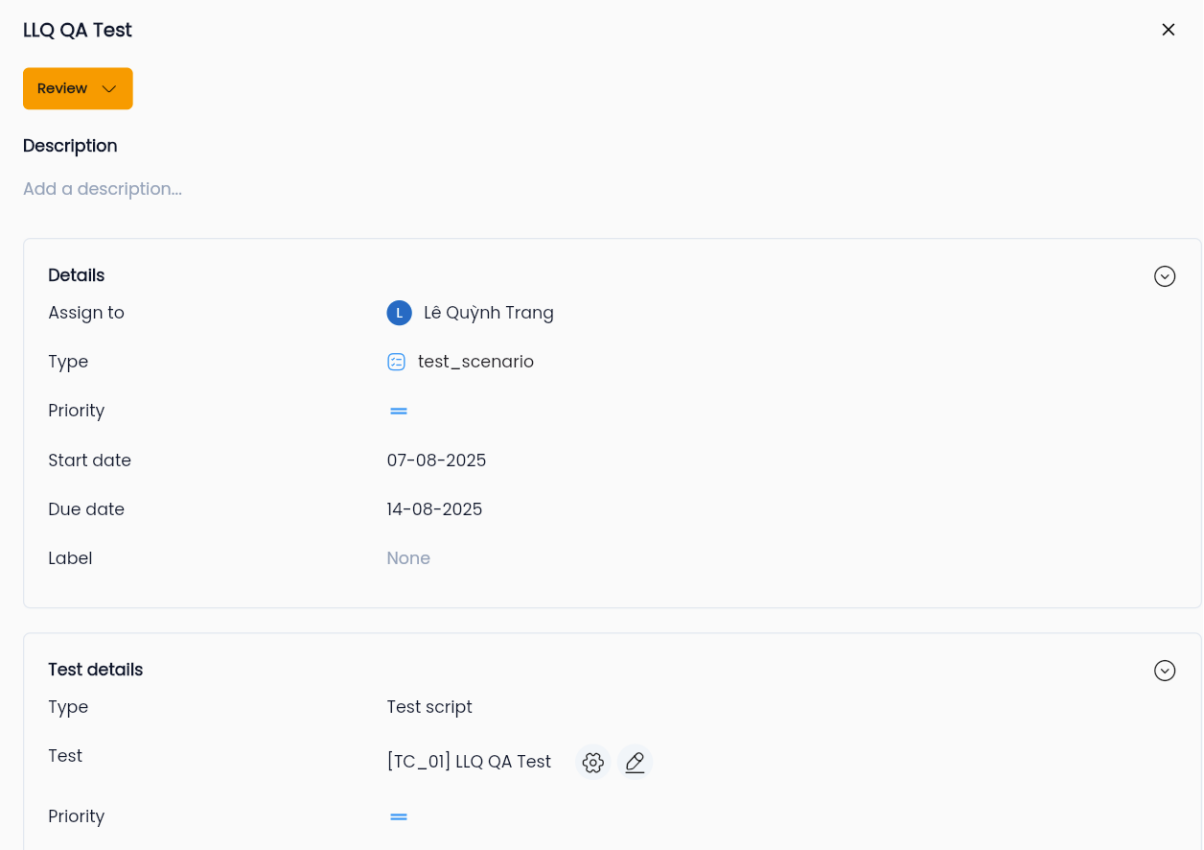Click the priority icon under Test details
The height and width of the screenshot is (850, 1204).
pyautogui.click(x=399, y=817)
